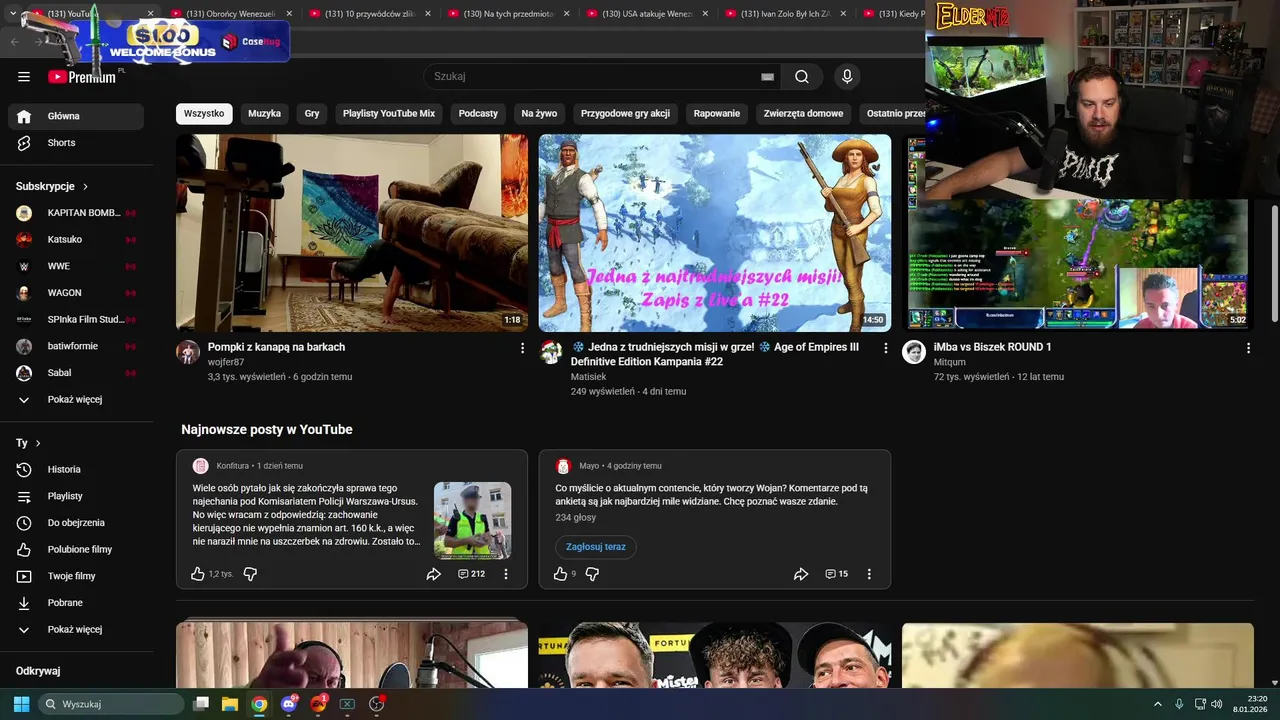Open Age of Empires III video thumbnail

(715, 233)
